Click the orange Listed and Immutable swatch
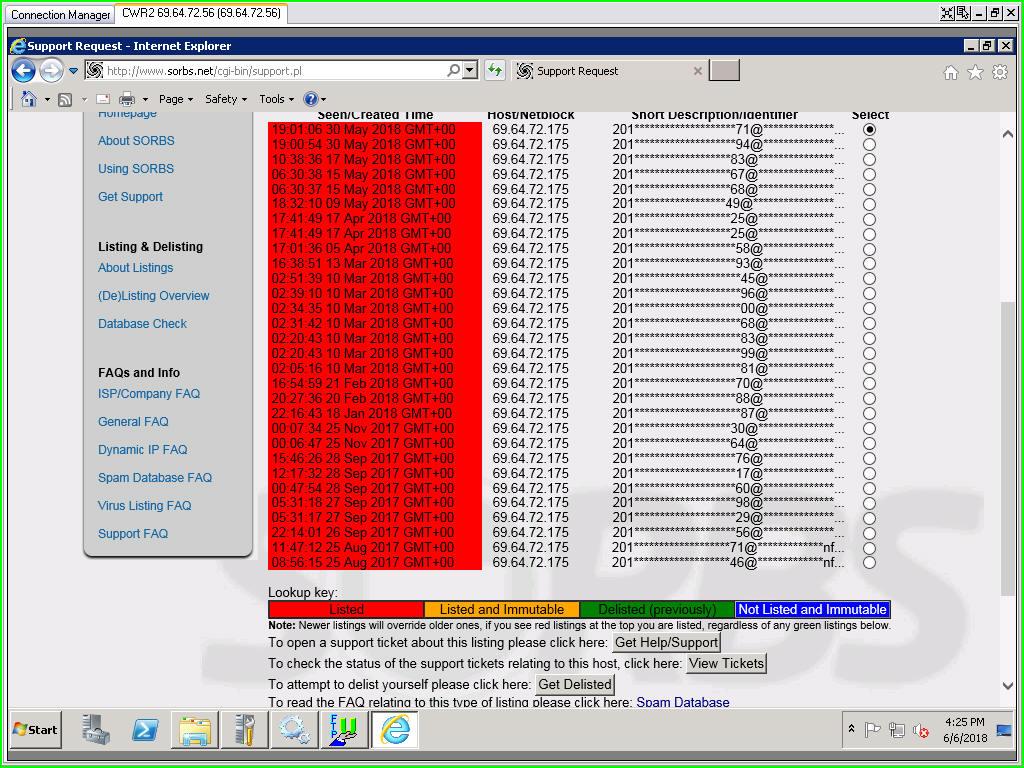Screen dimensions: 1024x768 tap(502, 609)
